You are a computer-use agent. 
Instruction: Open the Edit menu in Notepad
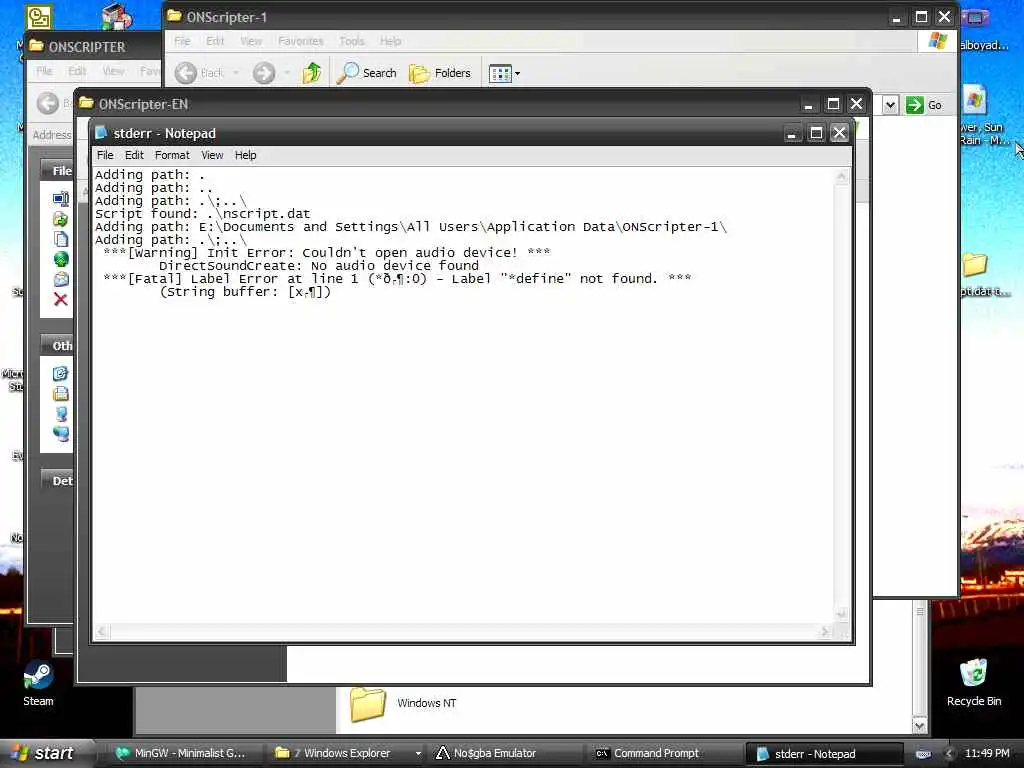tap(134, 155)
